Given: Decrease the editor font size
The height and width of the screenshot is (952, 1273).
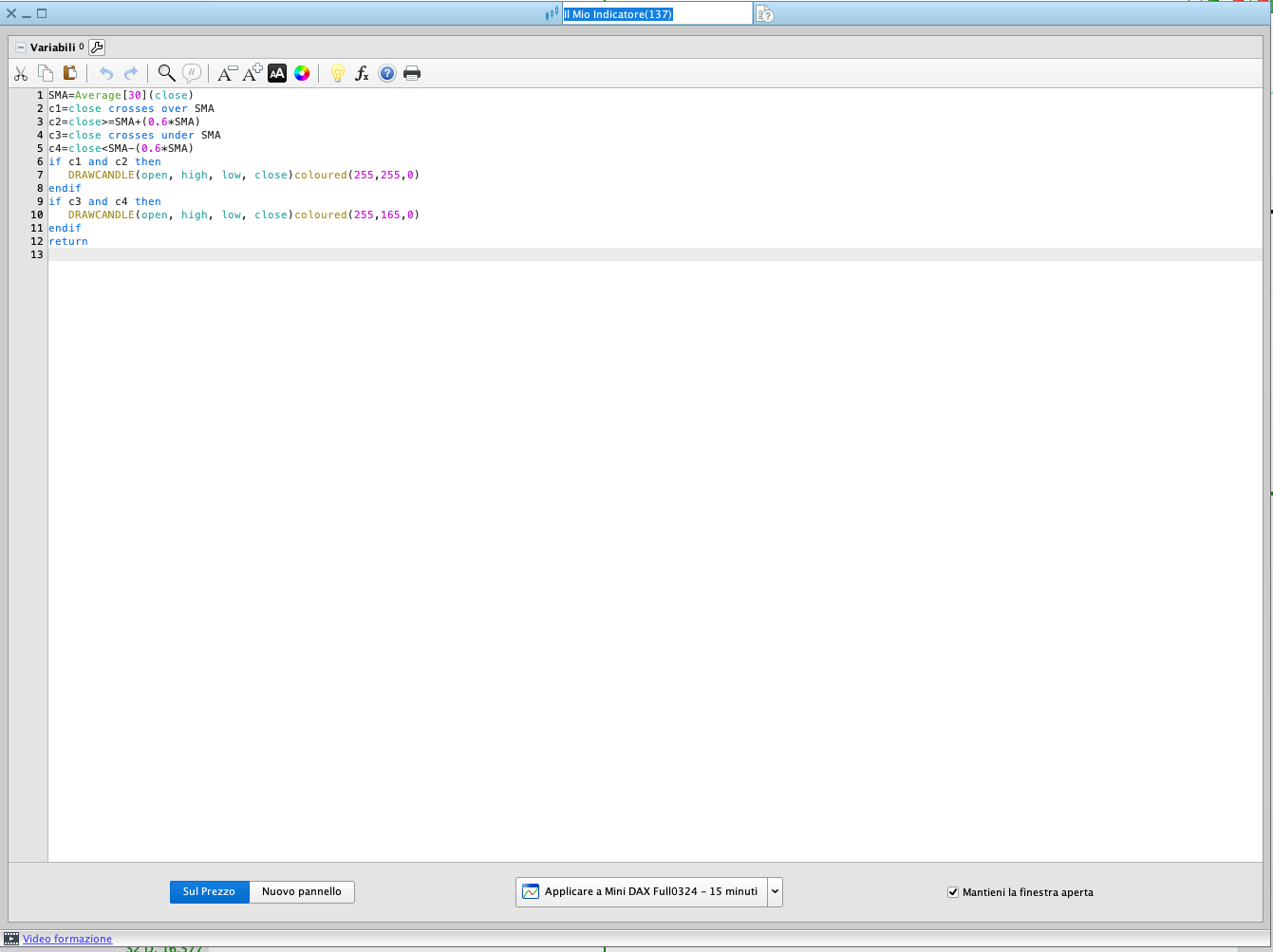Looking at the screenshot, I should coord(228,73).
